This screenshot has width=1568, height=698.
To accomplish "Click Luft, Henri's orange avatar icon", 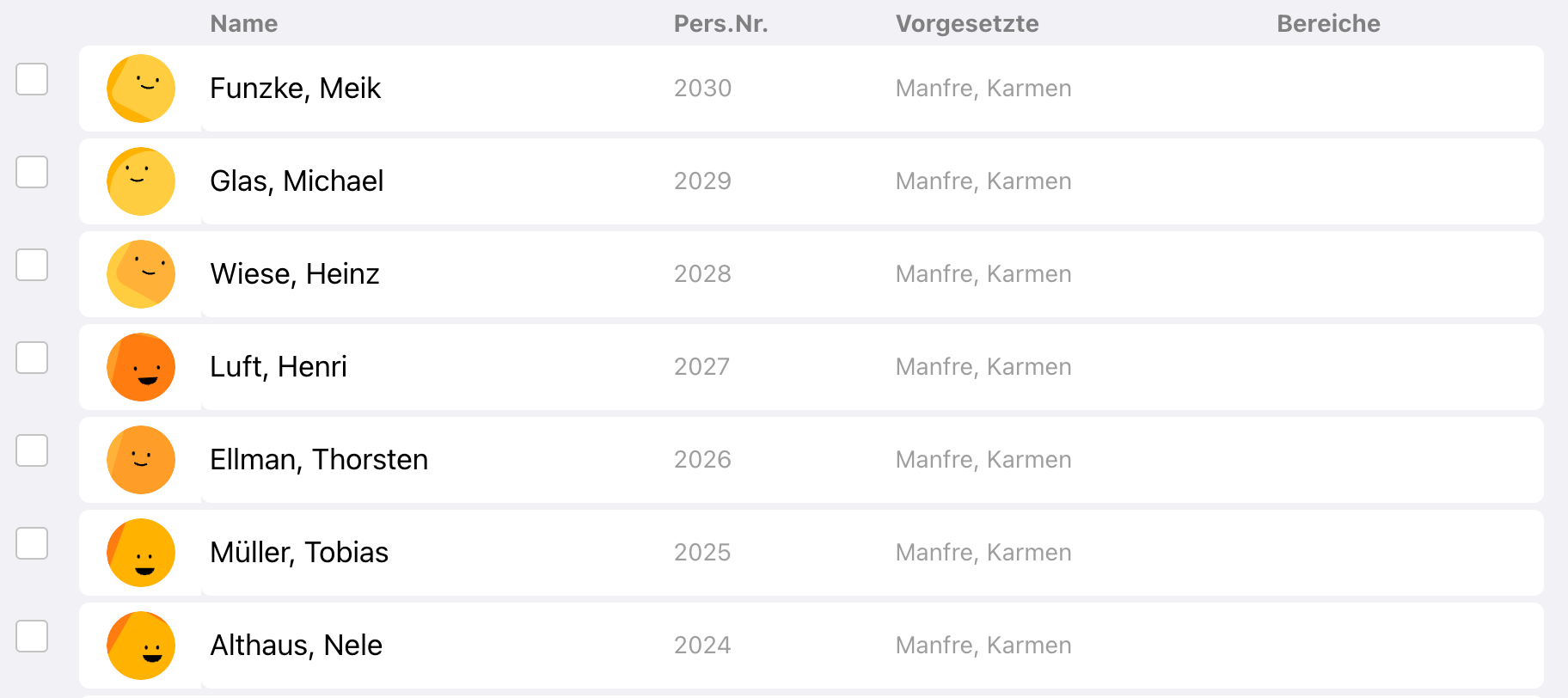I will (x=141, y=367).
